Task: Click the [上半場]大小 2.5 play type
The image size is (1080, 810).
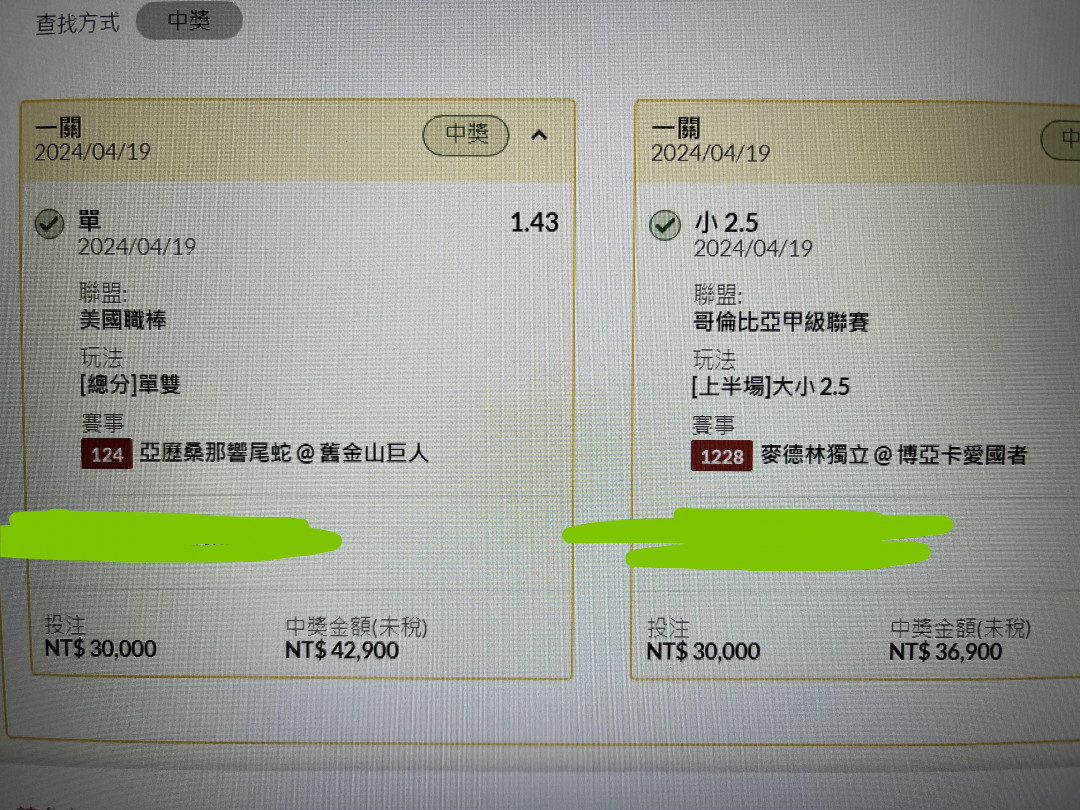Action: coord(771,386)
